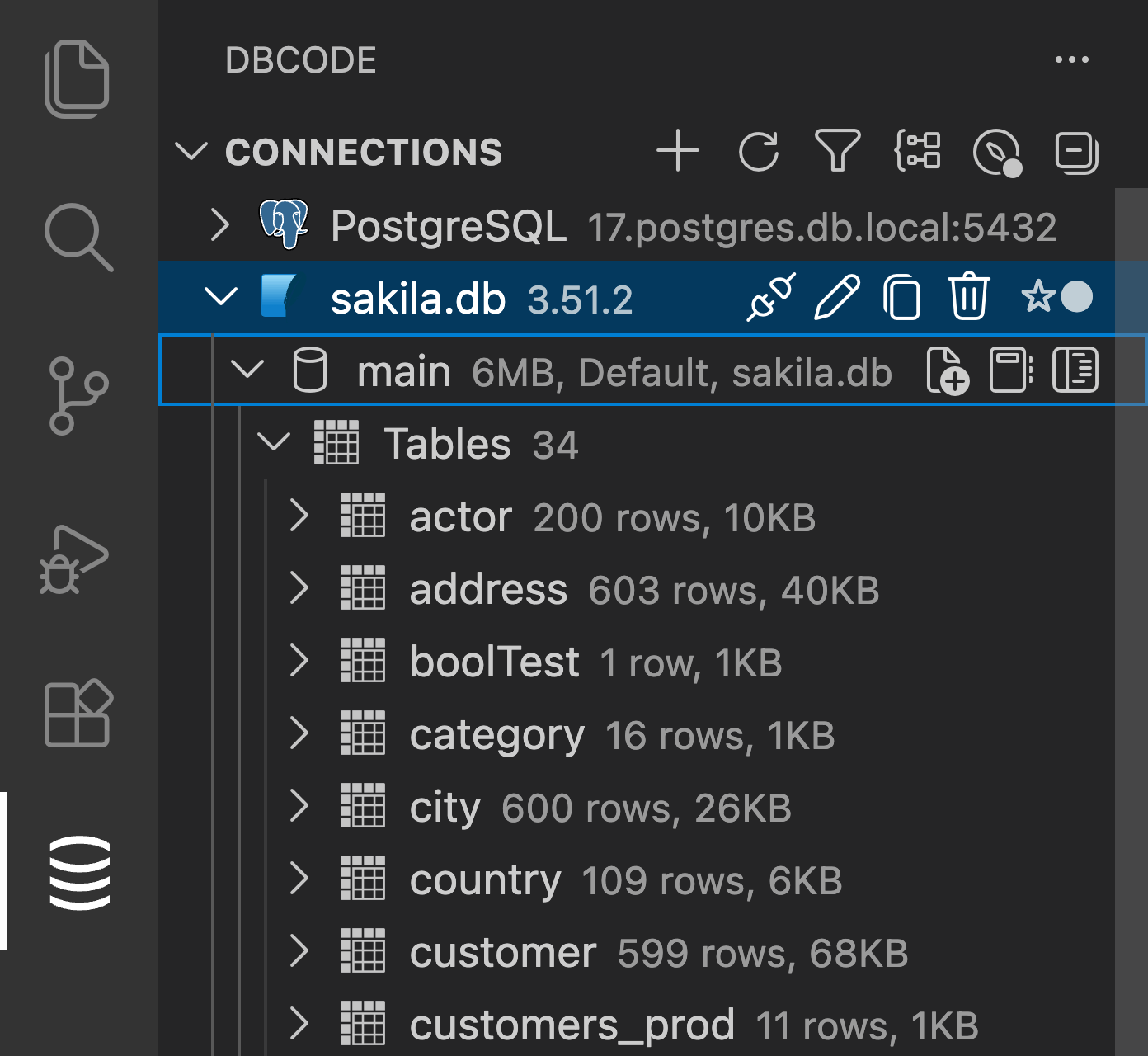Image resolution: width=1148 pixels, height=1056 pixels.
Task: Collapse the CONNECTIONS section
Action: point(191,152)
